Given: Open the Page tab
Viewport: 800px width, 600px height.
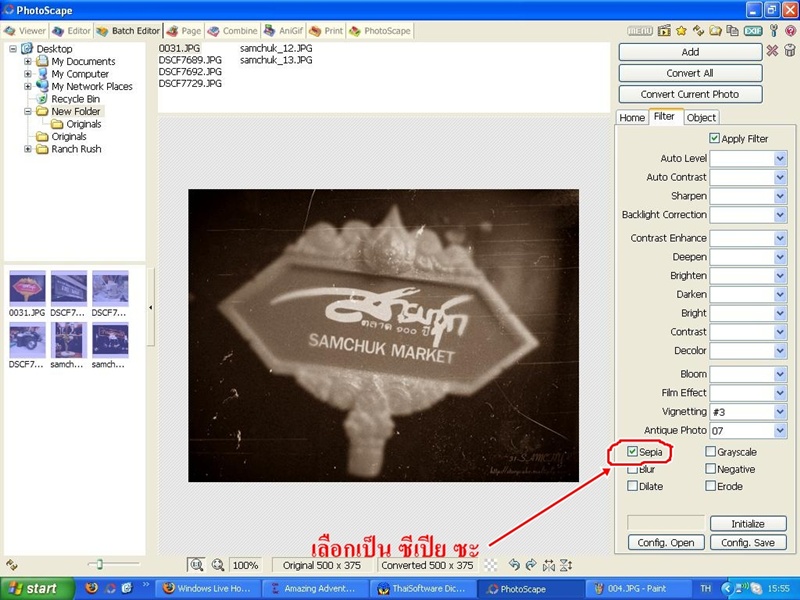Looking at the screenshot, I should click(x=184, y=31).
